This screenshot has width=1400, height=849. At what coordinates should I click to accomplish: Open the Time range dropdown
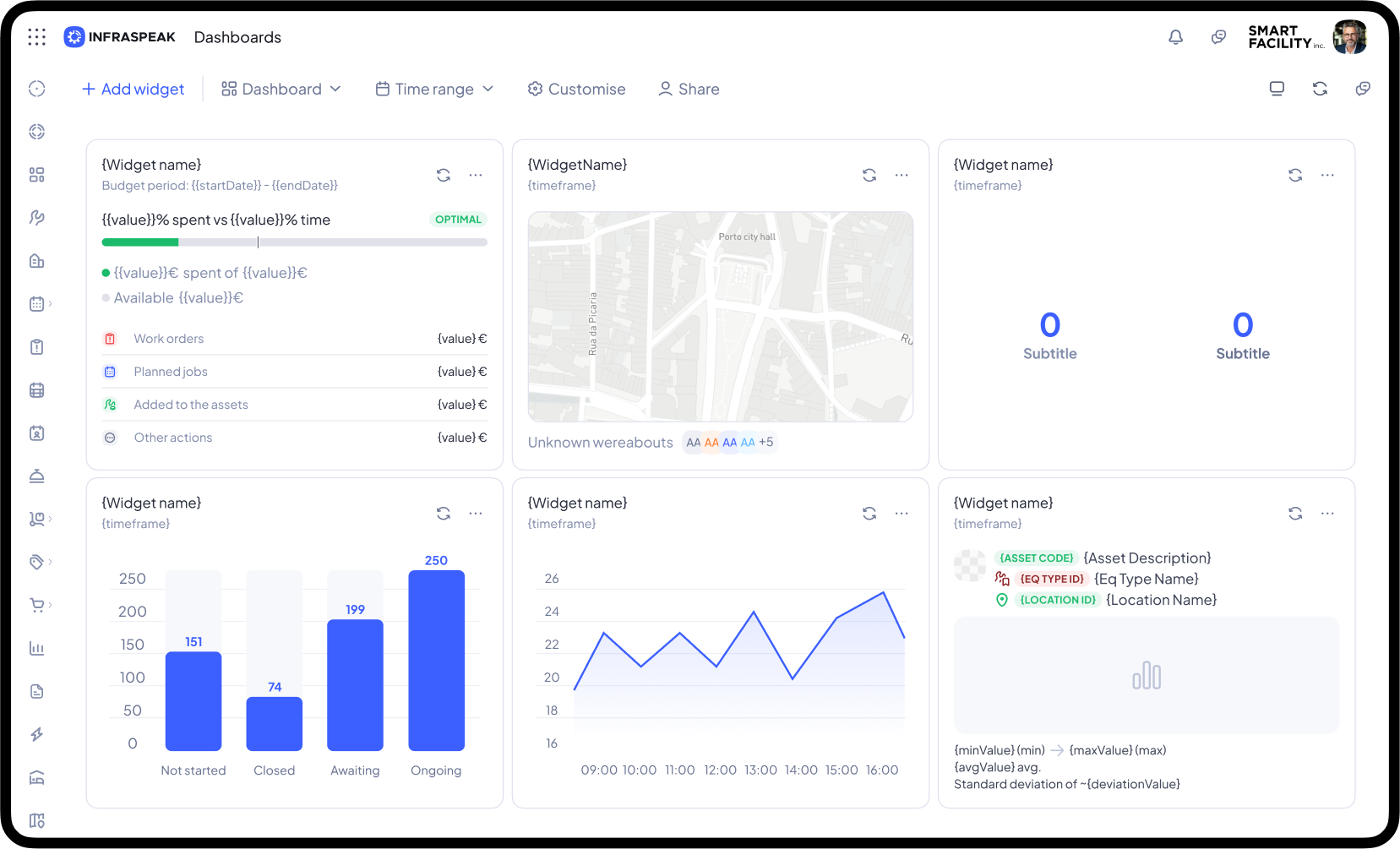pos(434,89)
